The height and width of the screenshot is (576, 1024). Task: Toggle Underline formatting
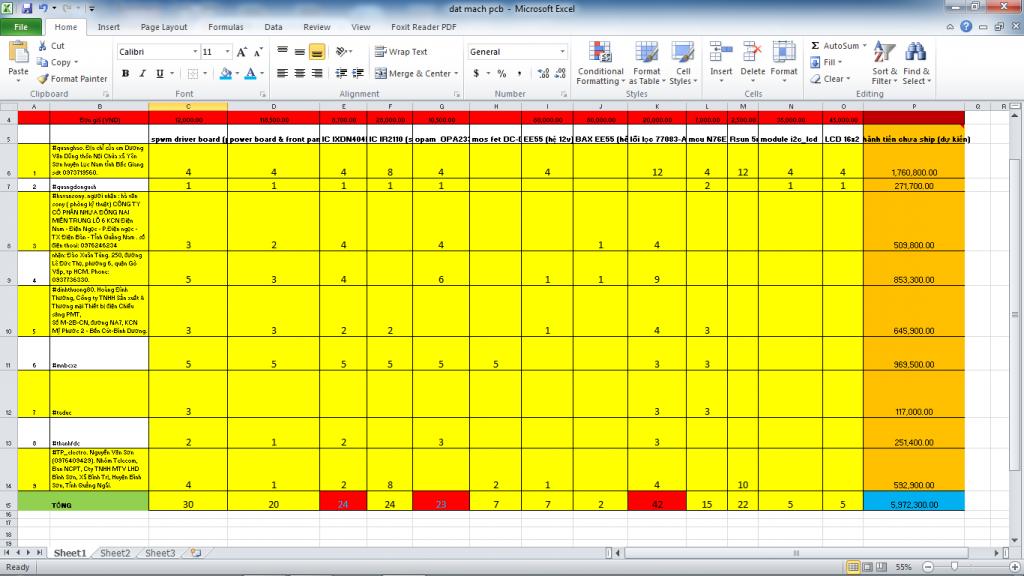click(159, 73)
